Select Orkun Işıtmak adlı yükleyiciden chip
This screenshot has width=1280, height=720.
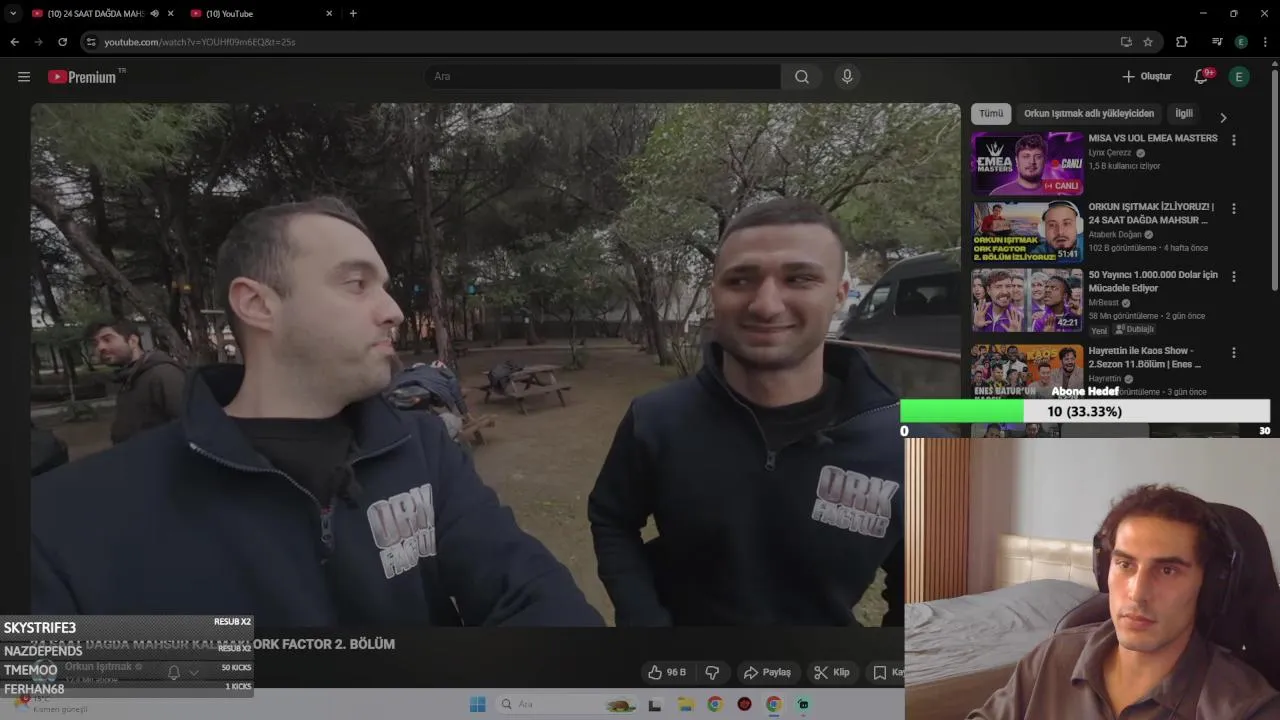pyautogui.click(x=1089, y=114)
